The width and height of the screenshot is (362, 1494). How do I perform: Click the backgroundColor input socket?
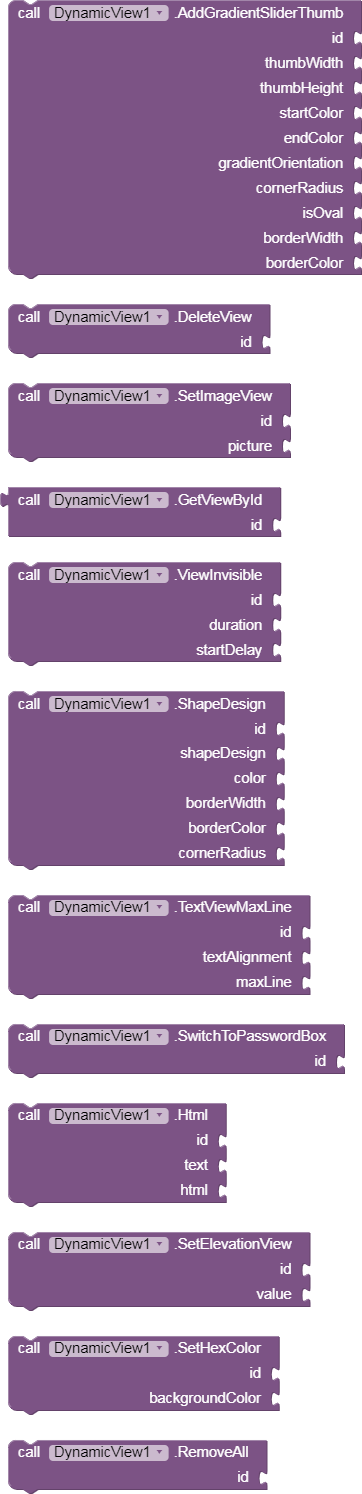274,1398
